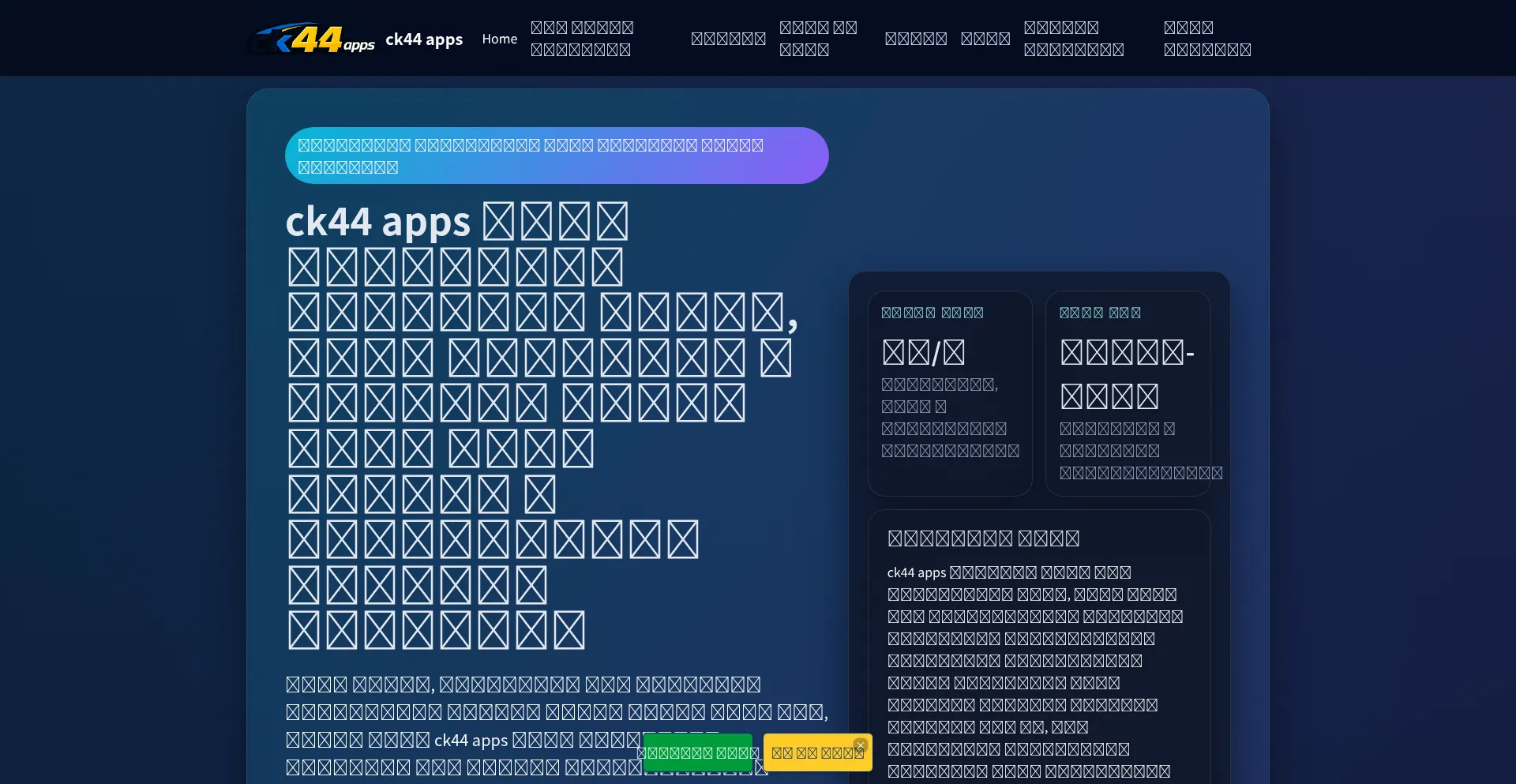The height and width of the screenshot is (784, 1516).
Task: Open the last navigation item in header
Action: click(x=1207, y=39)
